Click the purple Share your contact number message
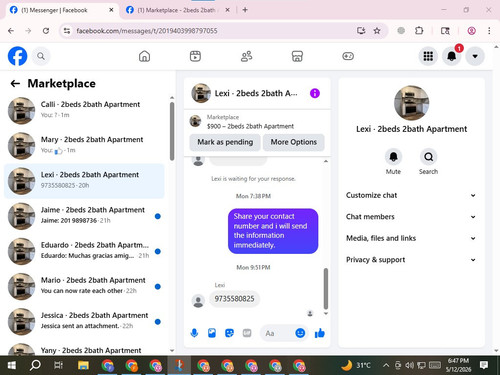Image resolution: width=500 pixels, height=375 pixels. (273, 231)
